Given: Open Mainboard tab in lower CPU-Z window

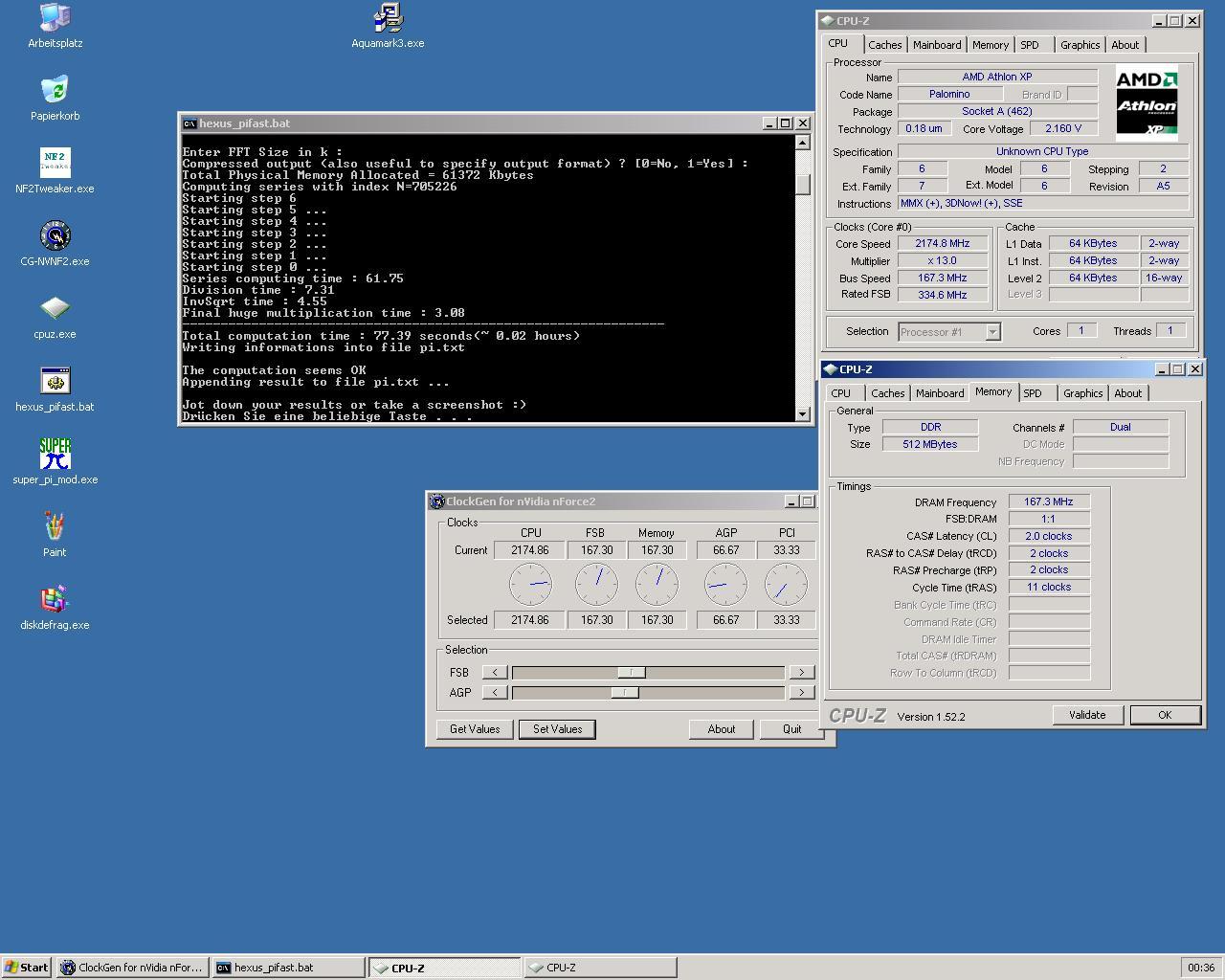Looking at the screenshot, I should coord(940,393).
